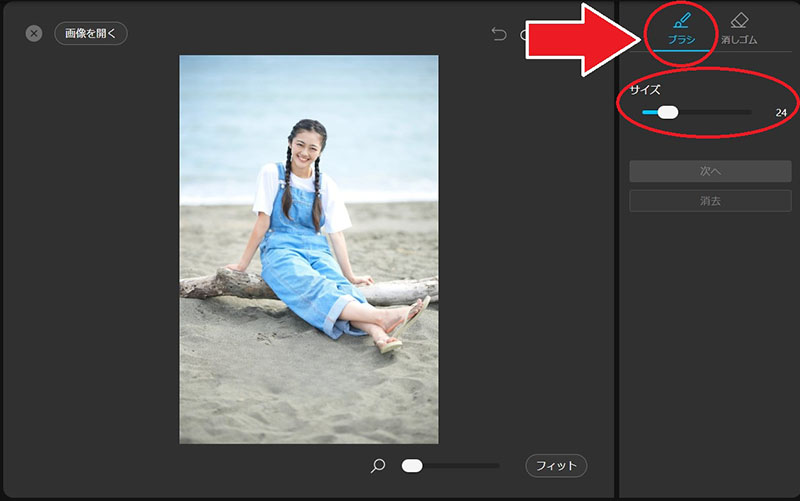Viewport: 800px width, 501px height.
Task: Click on the beach photo canvas
Action: tap(309, 249)
